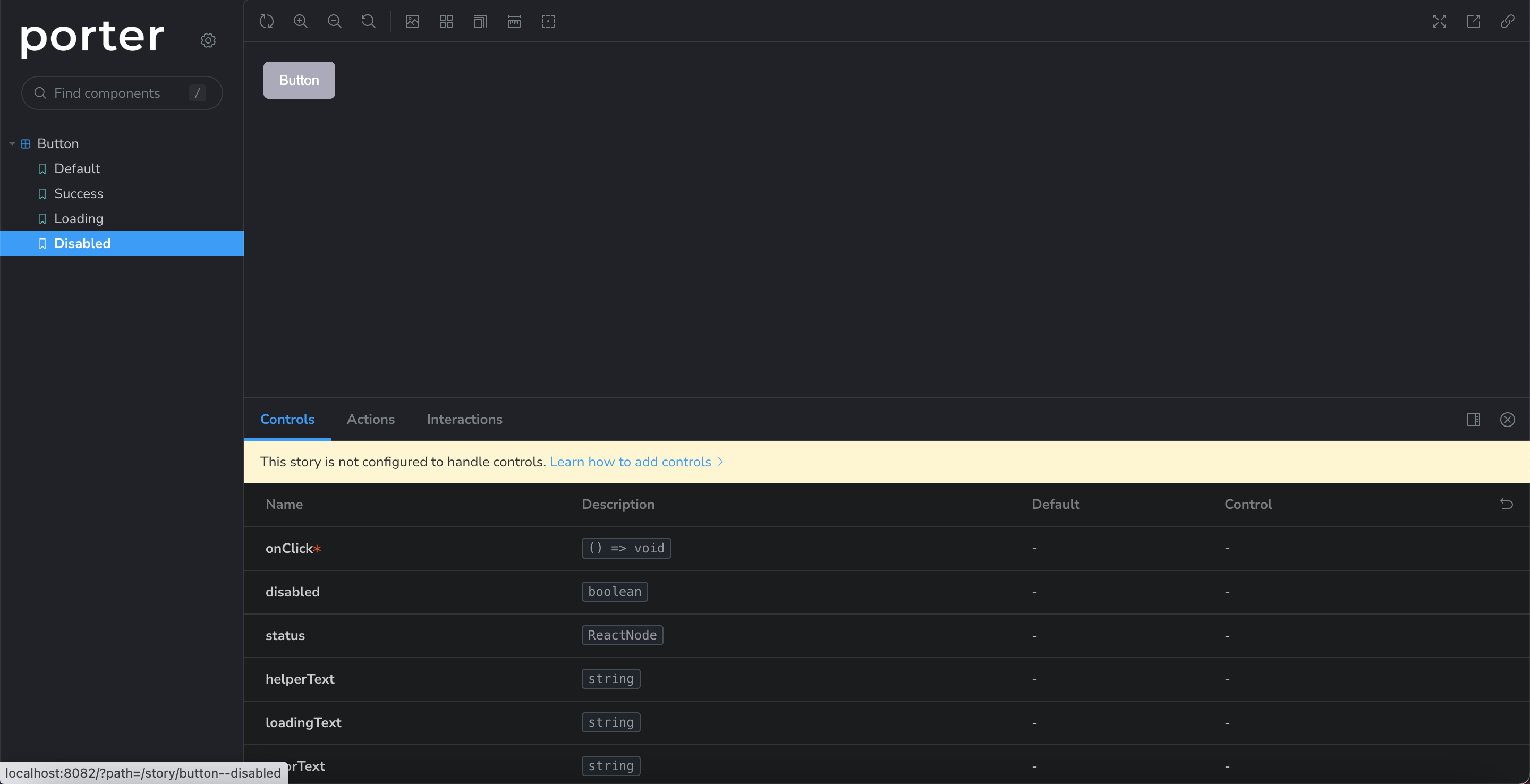
Task: Copy the canvas link
Action: click(1508, 21)
